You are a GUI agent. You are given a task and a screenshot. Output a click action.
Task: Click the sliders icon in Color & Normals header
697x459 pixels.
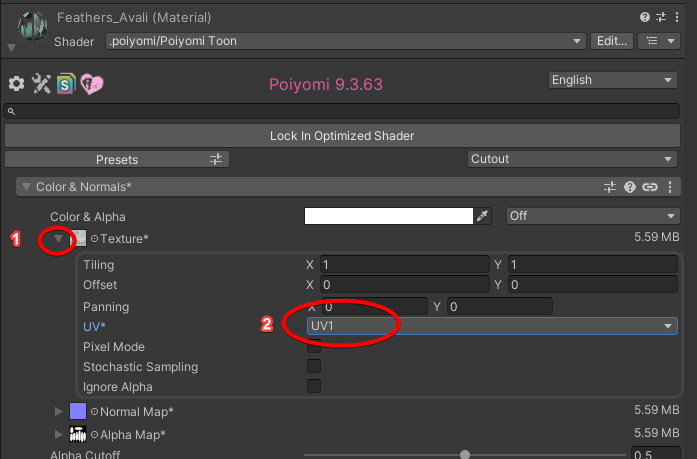click(x=610, y=187)
